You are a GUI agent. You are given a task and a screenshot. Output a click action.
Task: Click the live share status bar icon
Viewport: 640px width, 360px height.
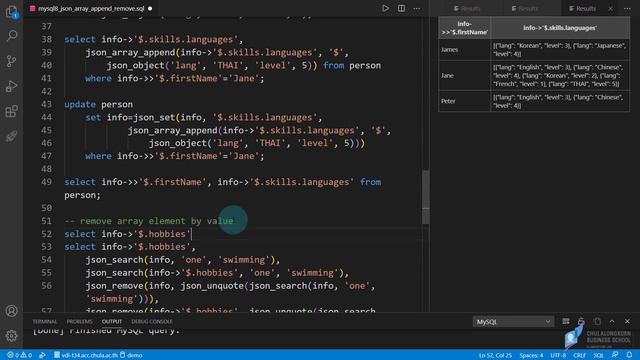tap(42, 355)
